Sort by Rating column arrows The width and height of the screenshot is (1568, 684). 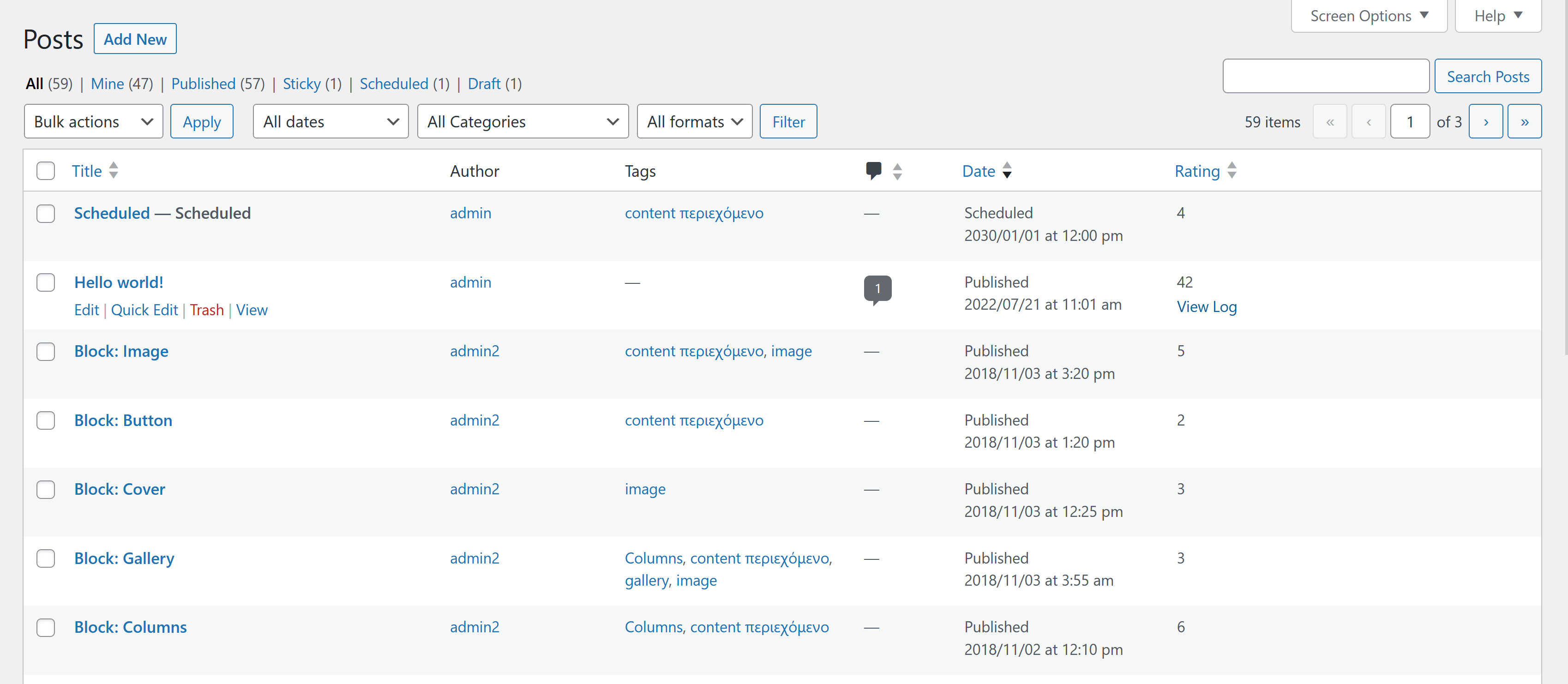pos(1232,170)
